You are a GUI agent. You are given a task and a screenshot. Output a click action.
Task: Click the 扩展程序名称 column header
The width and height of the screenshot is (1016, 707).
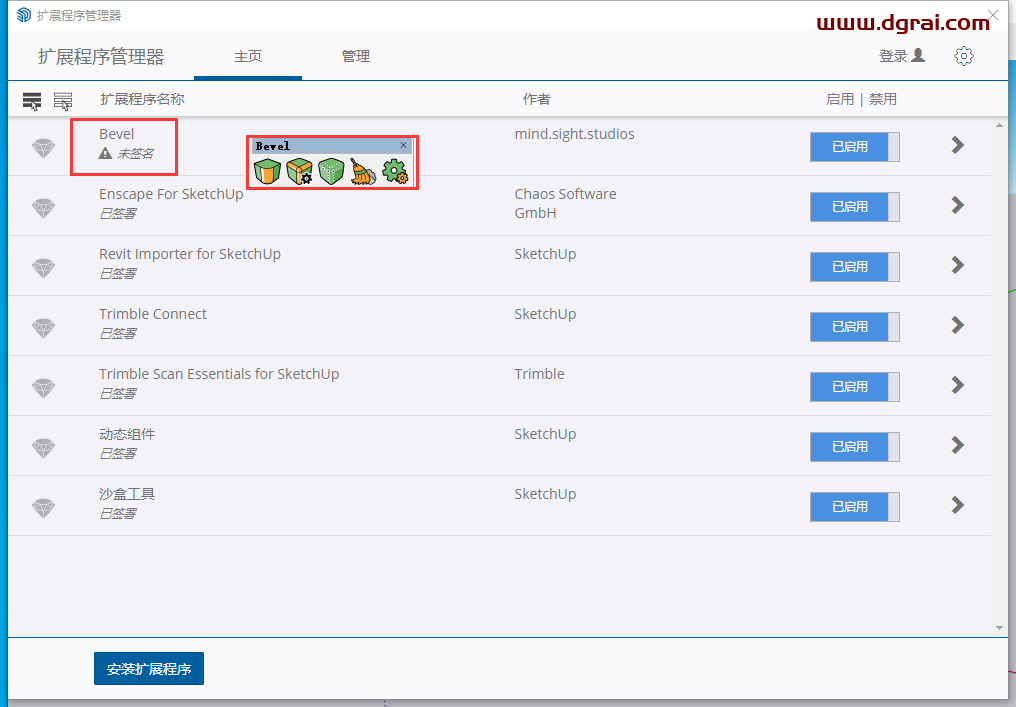143,99
